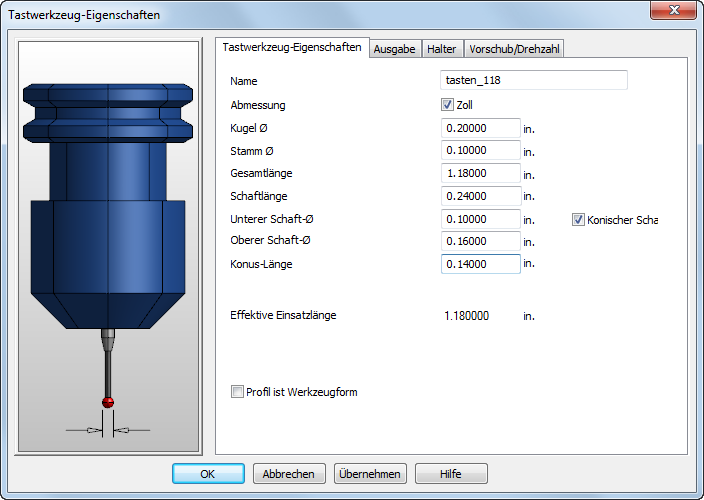Edit the Gesamtlänge value field

point(480,173)
